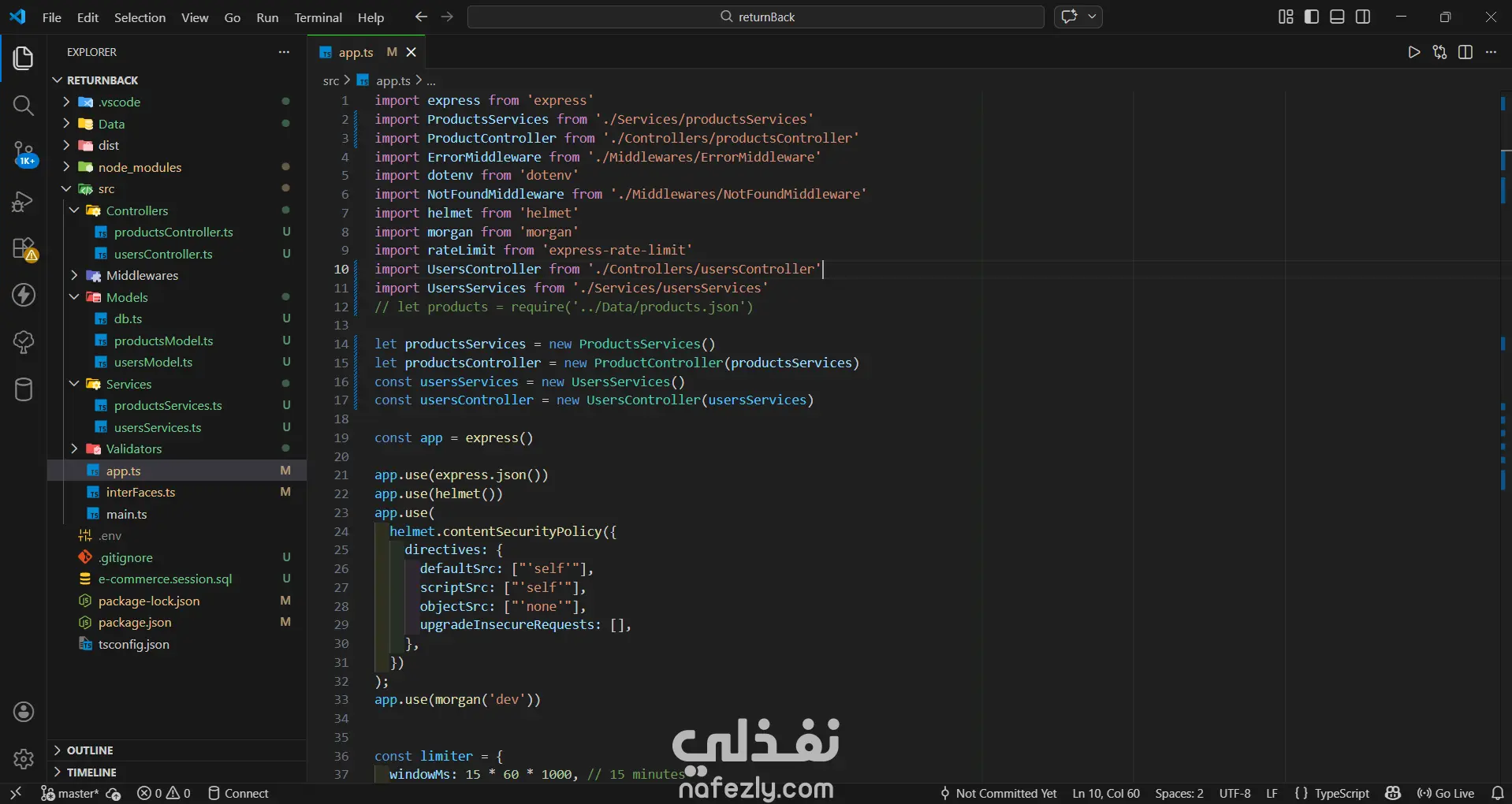Synchronize changes icon beside master branch

tap(114, 794)
